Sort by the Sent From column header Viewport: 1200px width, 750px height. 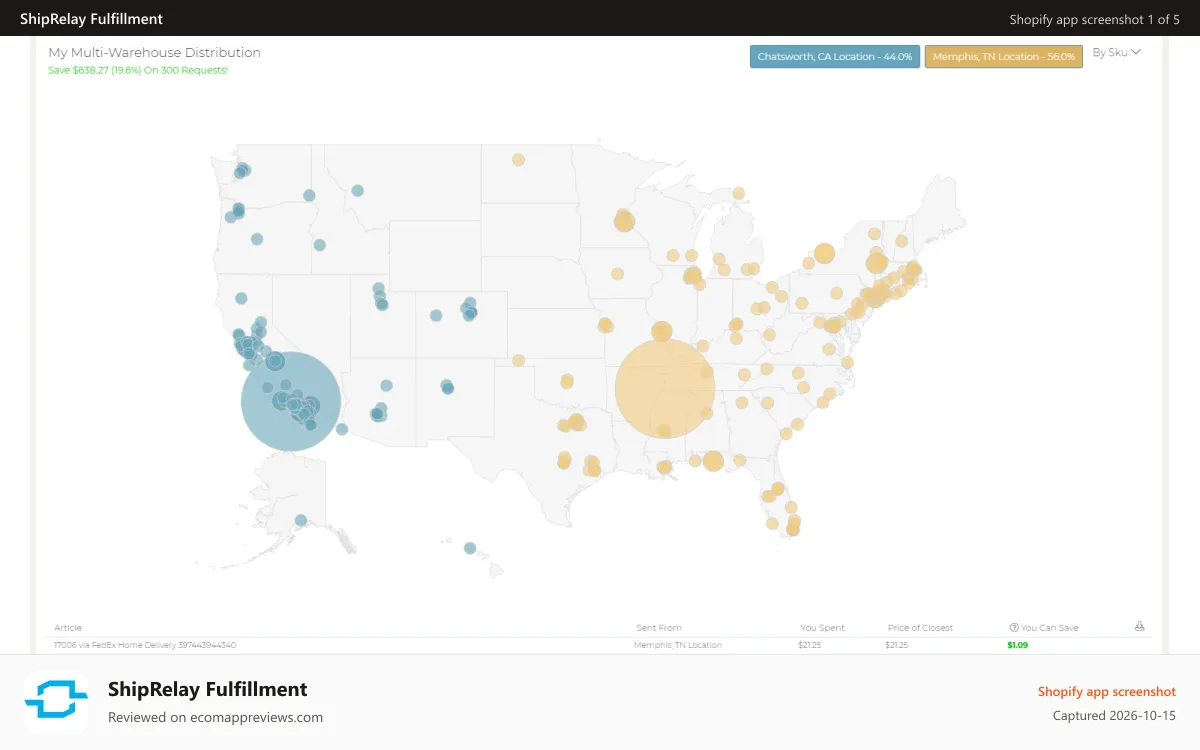(659, 628)
